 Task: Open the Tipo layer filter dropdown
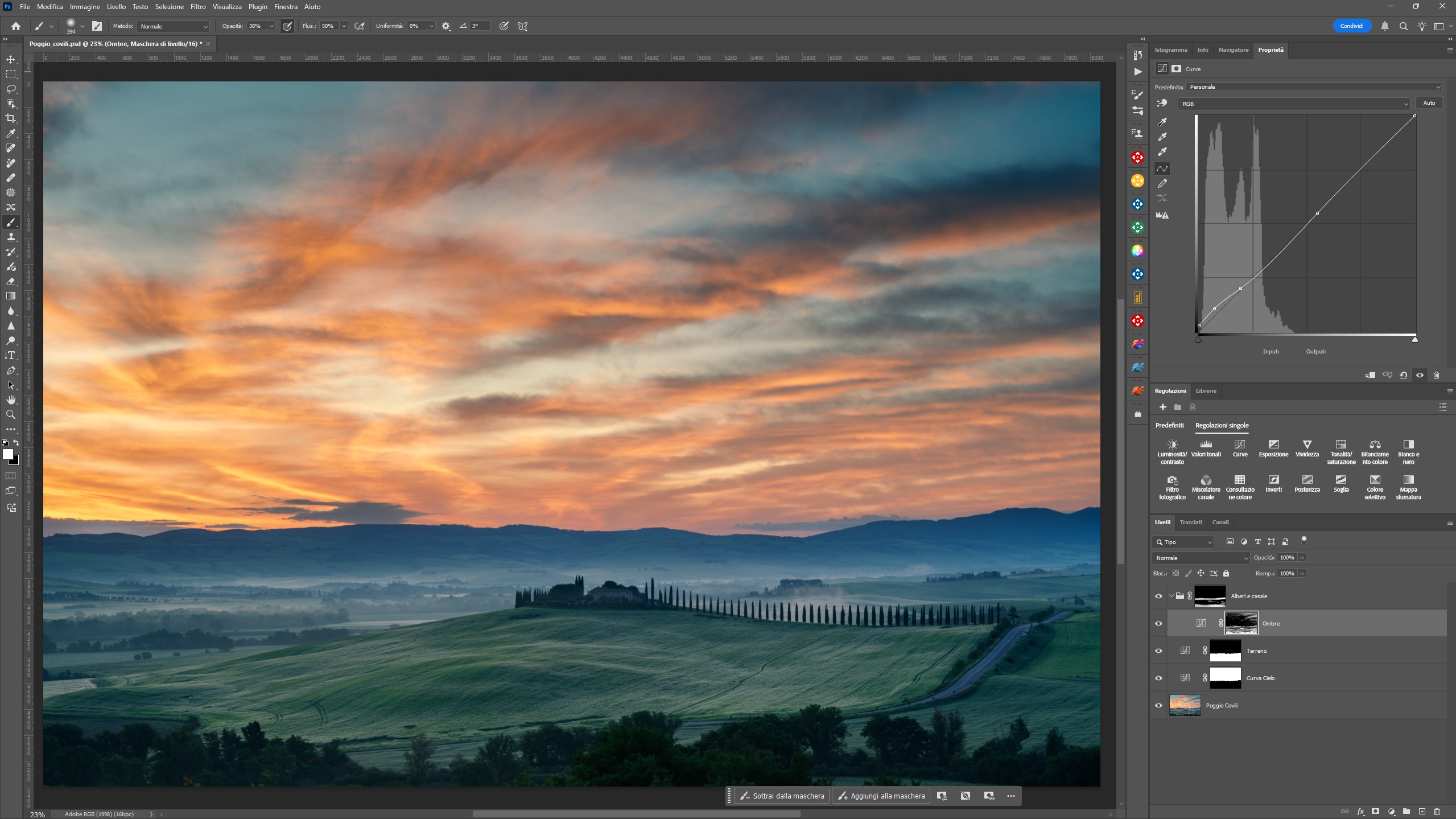[x=1183, y=542]
